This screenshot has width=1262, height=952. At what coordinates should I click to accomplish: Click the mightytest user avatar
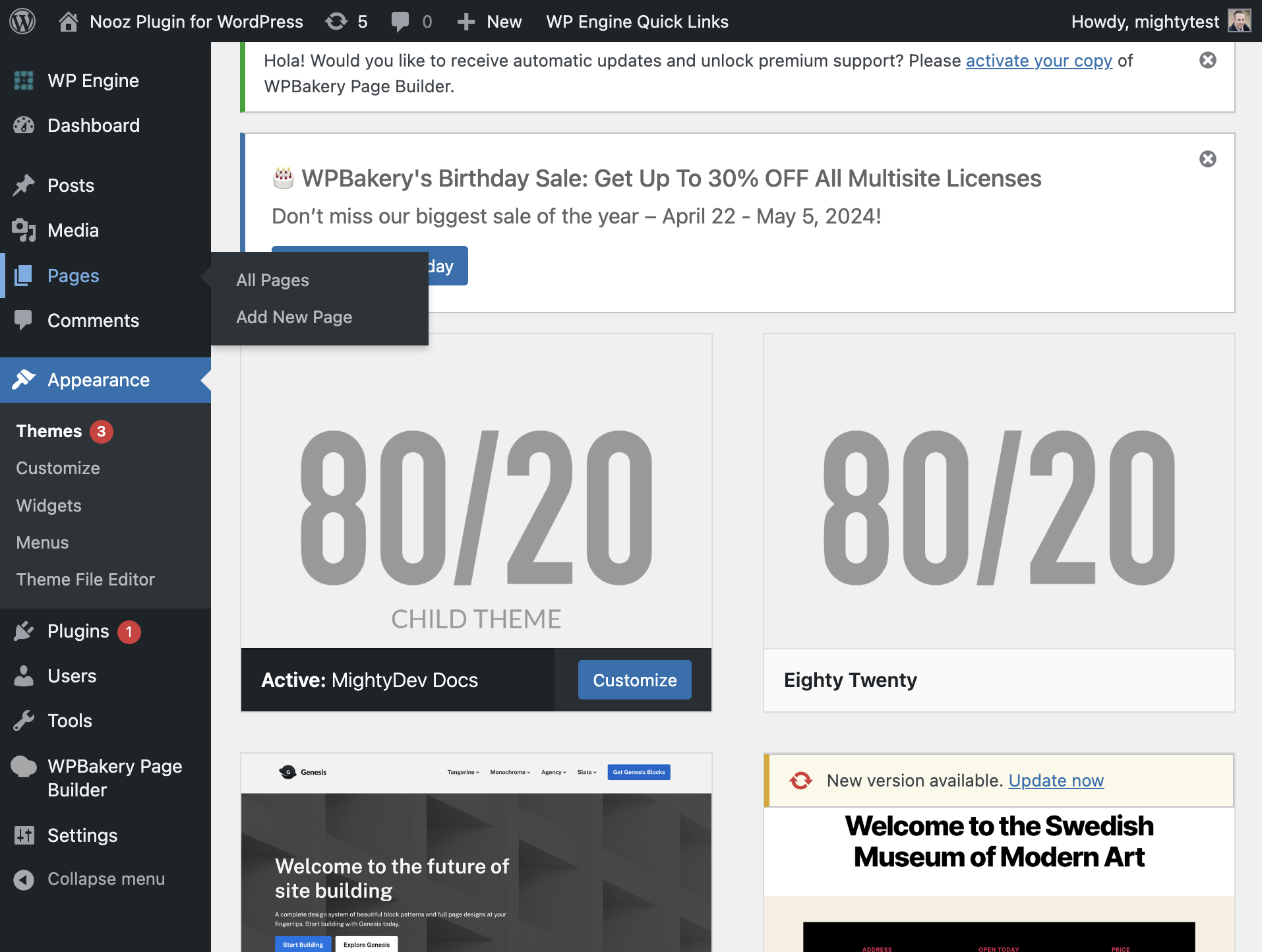pyautogui.click(x=1240, y=21)
